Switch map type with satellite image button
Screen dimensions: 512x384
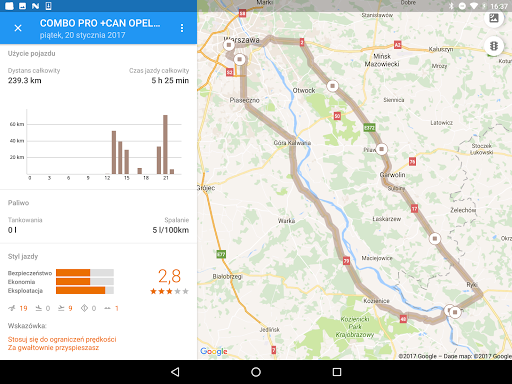[x=494, y=18]
